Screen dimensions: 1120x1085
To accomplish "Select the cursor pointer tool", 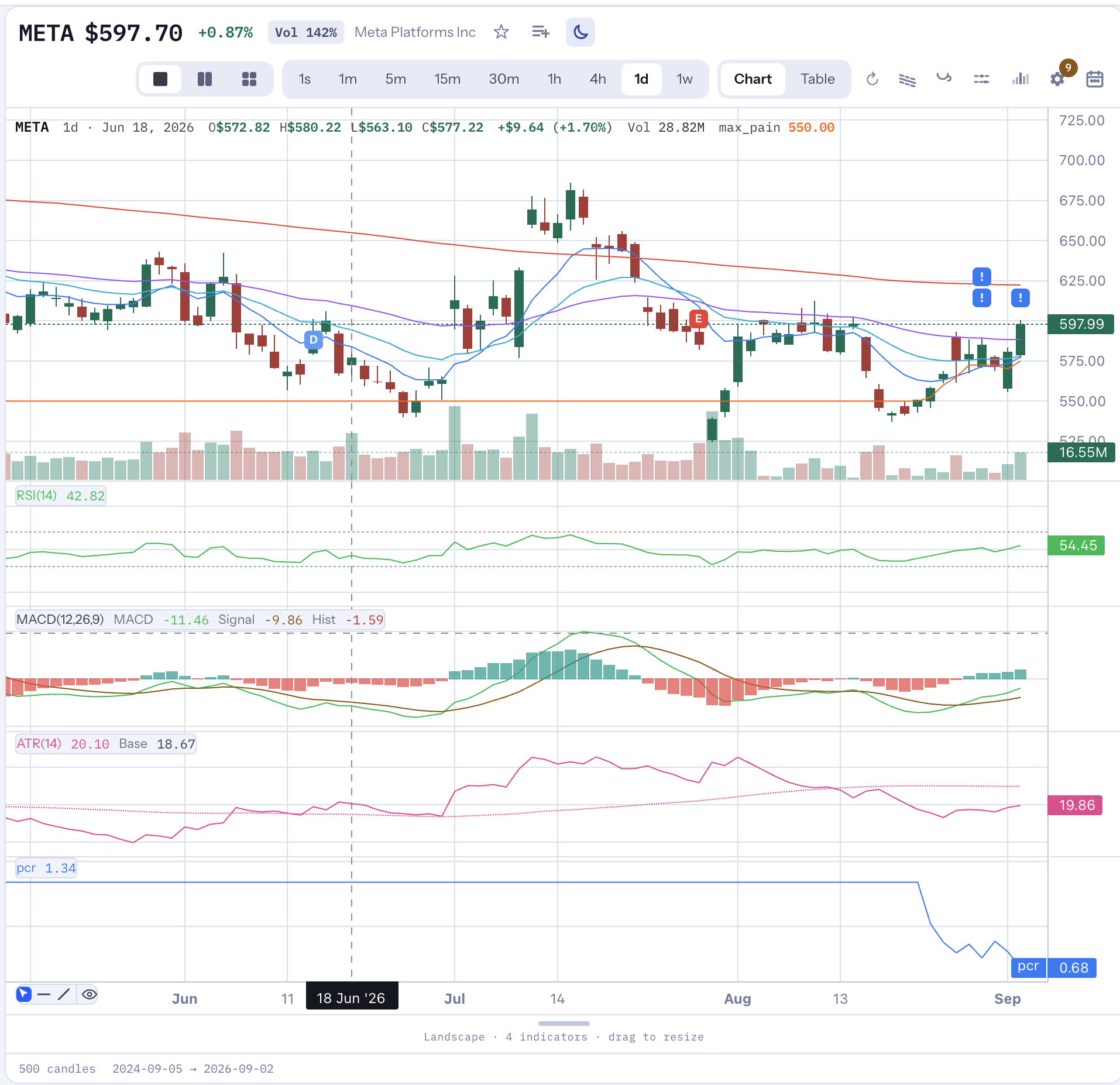I will coord(24,994).
